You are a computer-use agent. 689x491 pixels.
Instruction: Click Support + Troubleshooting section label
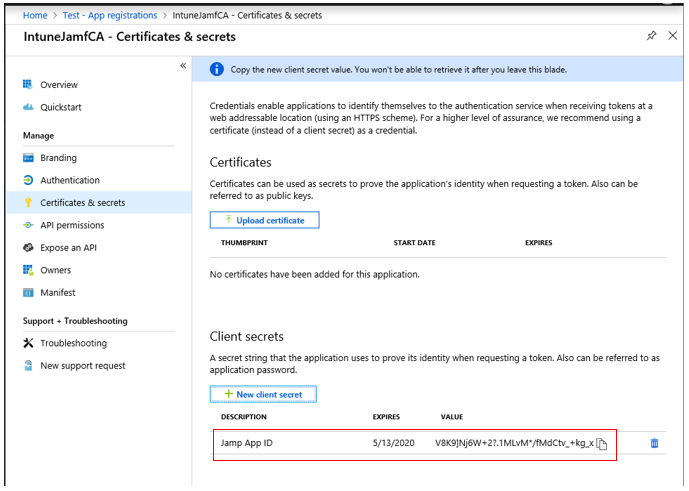75,321
